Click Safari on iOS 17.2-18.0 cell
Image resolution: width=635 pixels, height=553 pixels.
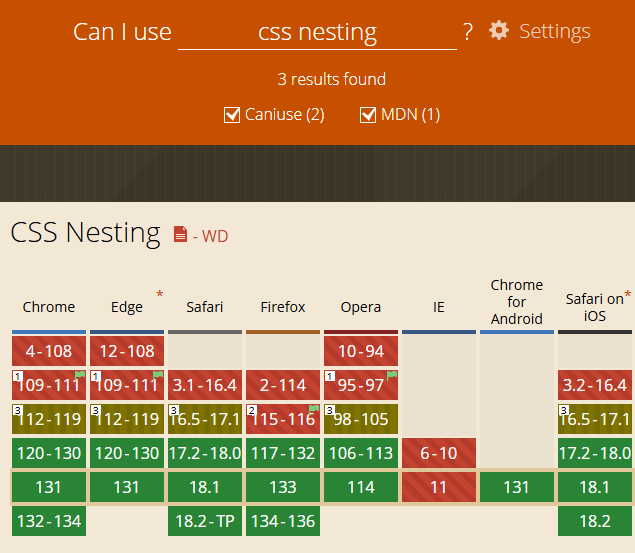[595, 453]
